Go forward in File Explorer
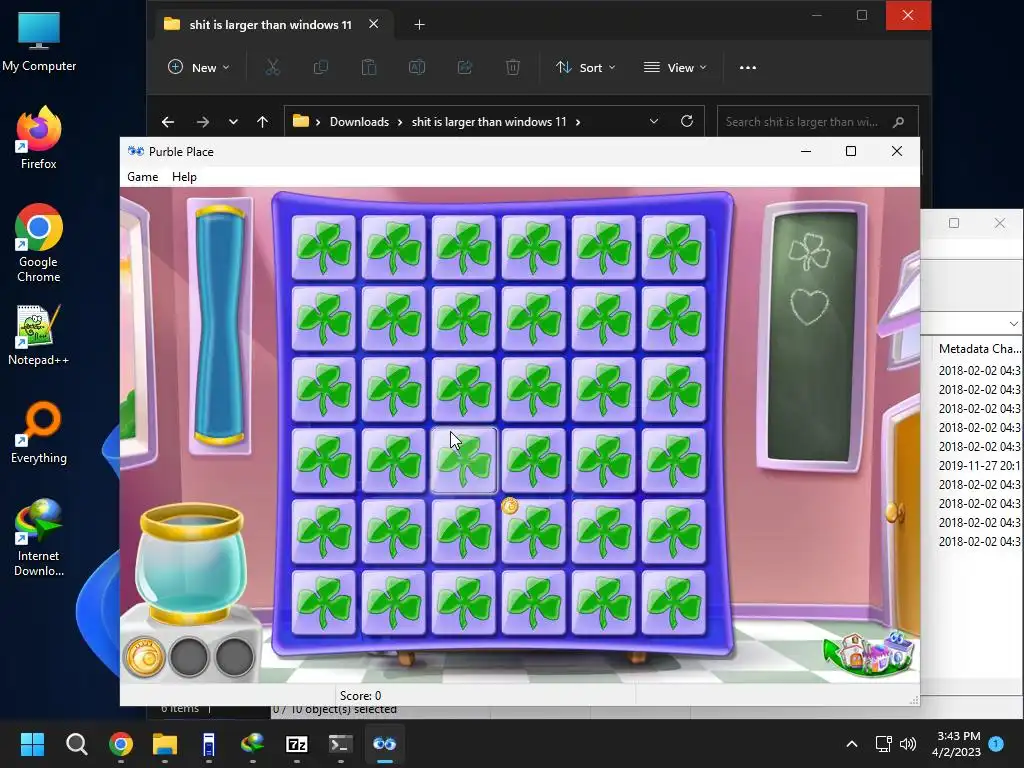The width and height of the screenshot is (1024, 768). [x=203, y=121]
